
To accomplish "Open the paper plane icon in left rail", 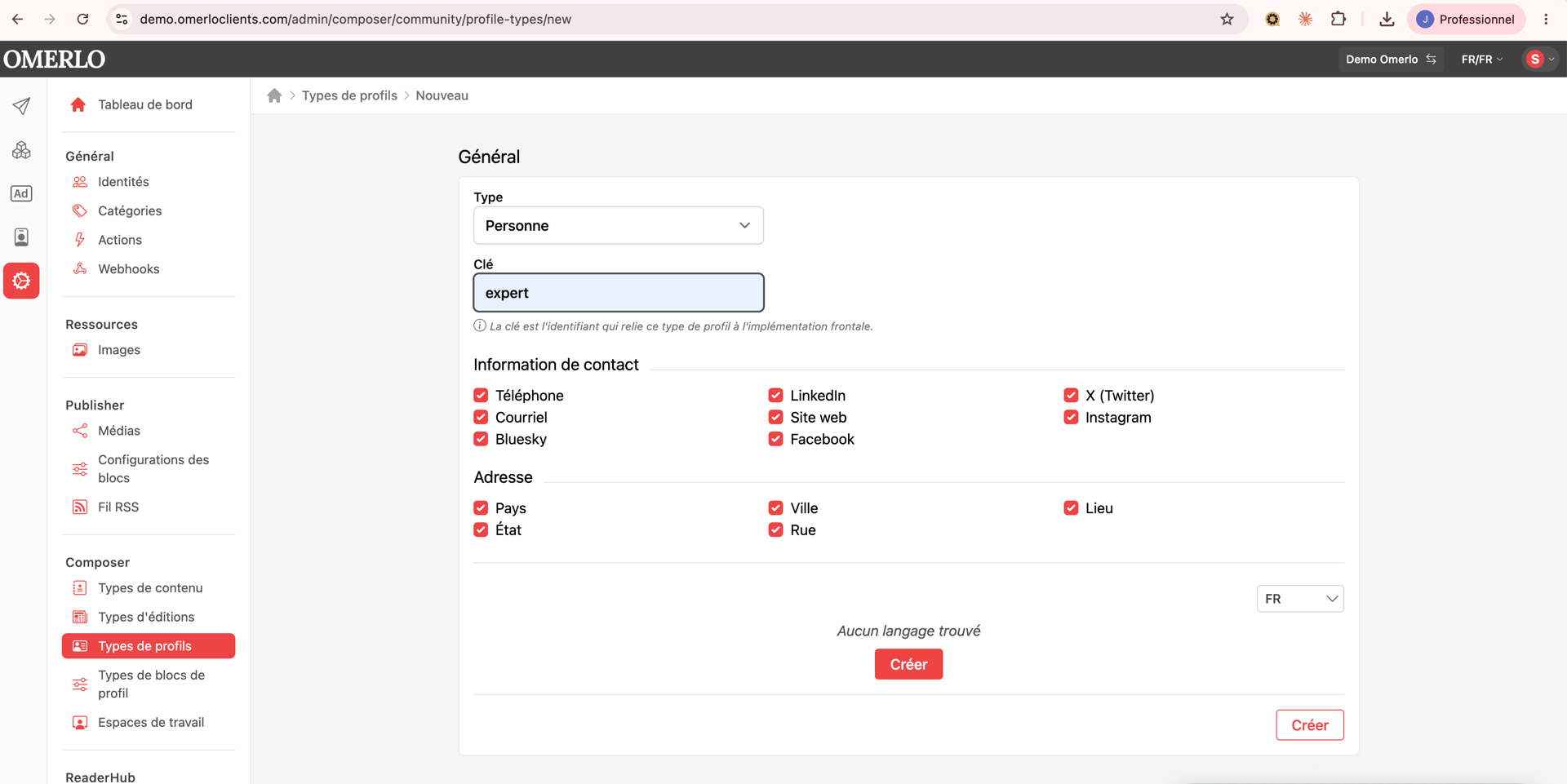I will [x=21, y=106].
